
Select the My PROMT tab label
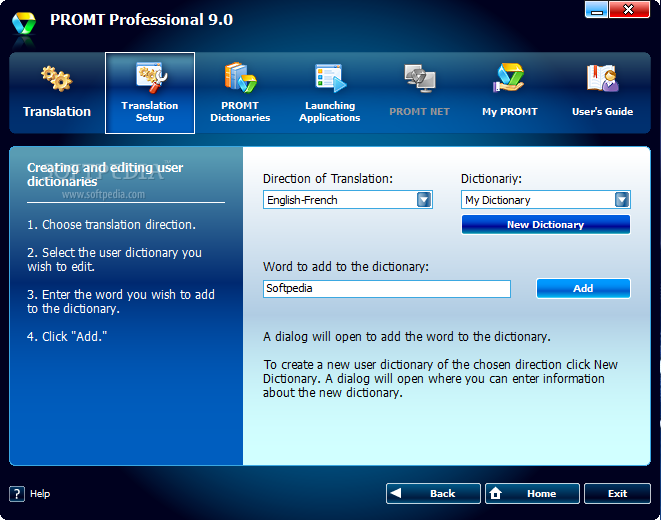pos(510,111)
